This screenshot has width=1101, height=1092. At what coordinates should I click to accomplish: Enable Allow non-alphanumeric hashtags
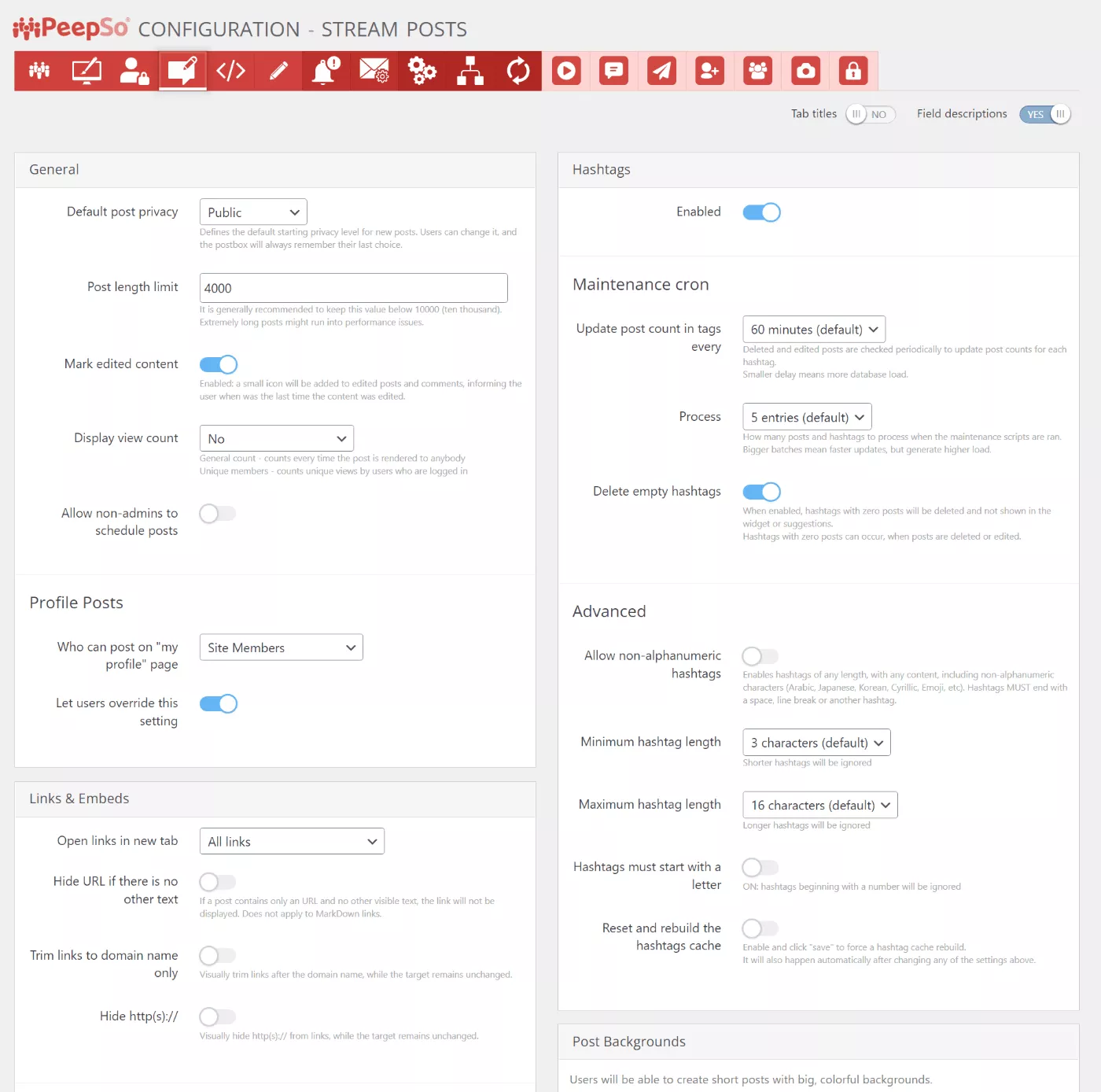(760, 656)
